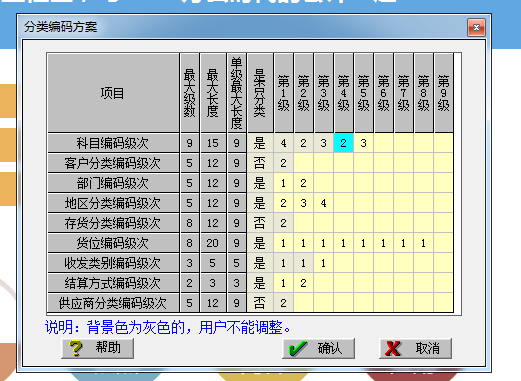The width and height of the screenshot is (521, 381).
Task: Click the blue 说明 note text
Action: 168,327
